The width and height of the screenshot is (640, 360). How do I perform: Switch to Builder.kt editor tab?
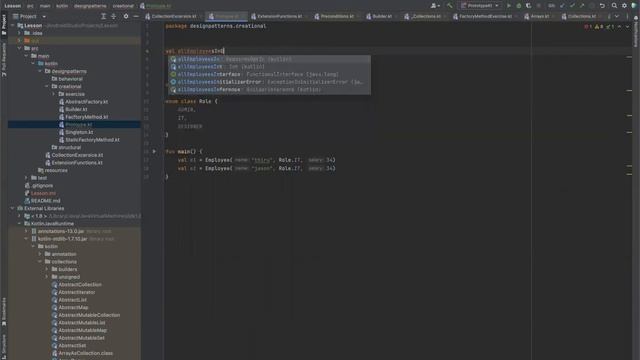tap(382, 16)
